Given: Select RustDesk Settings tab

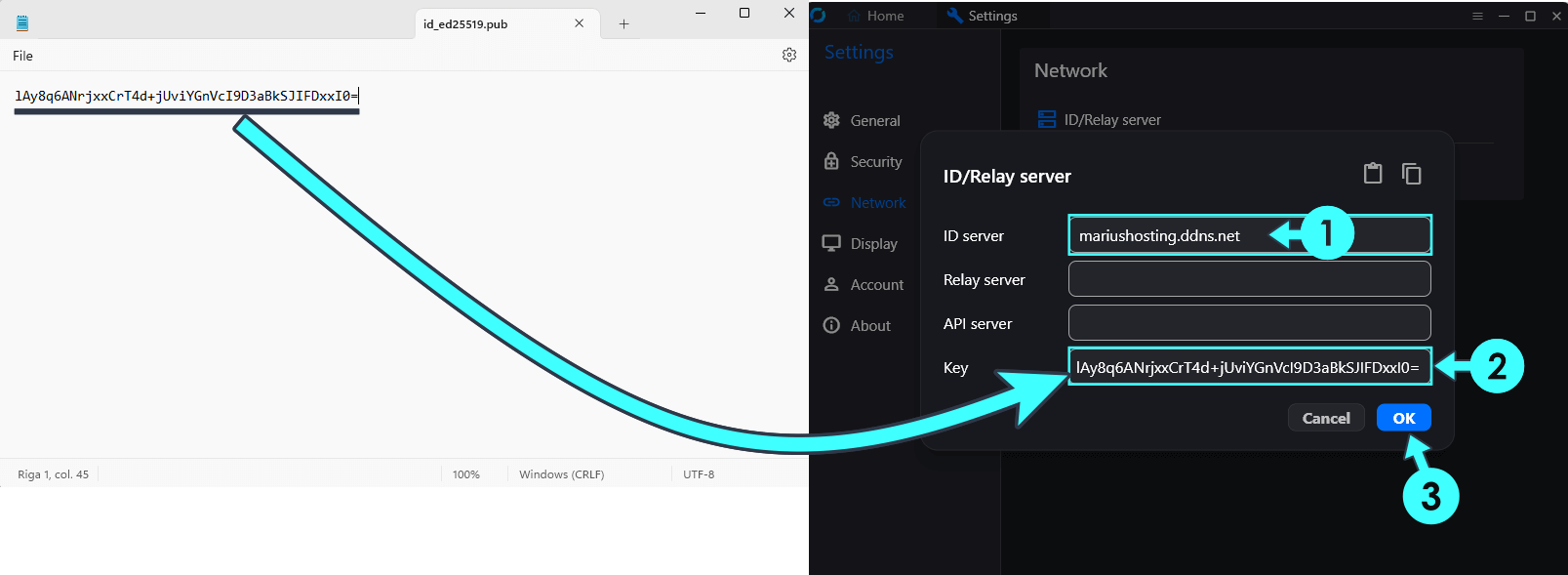Looking at the screenshot, I should click(x=982, y=16).
